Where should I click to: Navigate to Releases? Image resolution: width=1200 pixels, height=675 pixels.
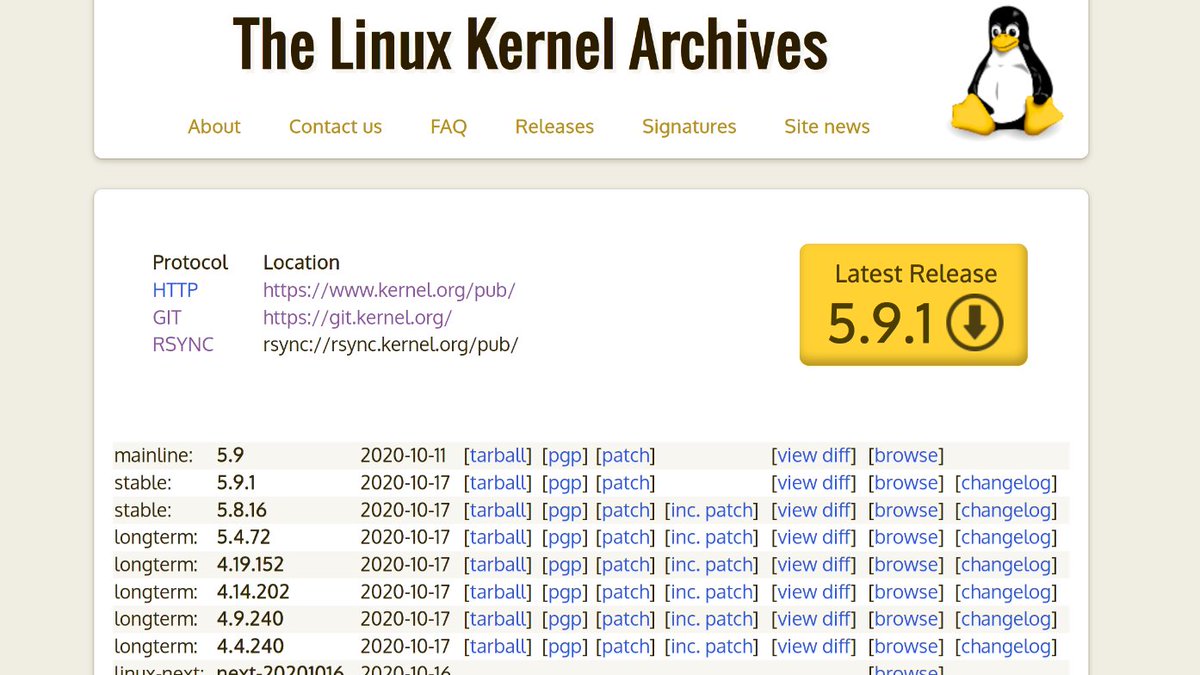click(x=554, y=126)
